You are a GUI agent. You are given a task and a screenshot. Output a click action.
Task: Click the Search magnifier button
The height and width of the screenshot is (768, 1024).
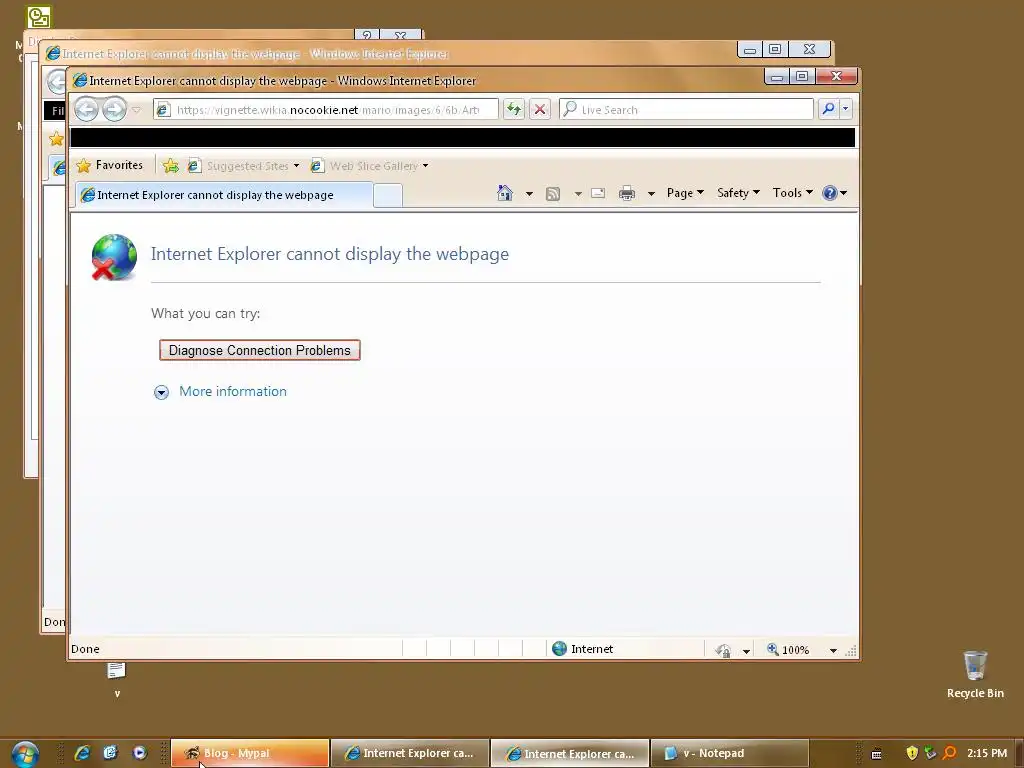[x=828, y=109]
